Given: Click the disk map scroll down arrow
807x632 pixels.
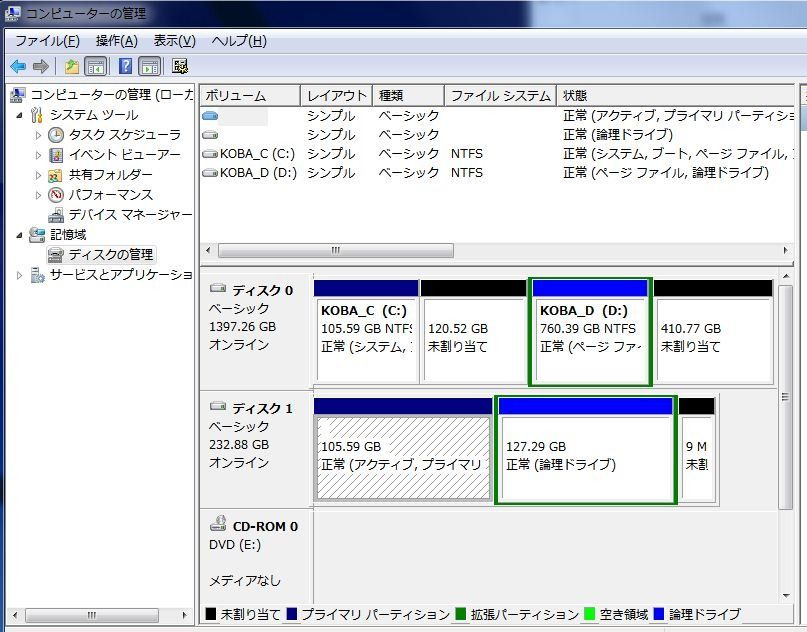Looking at the screenshot, I should coord(786,596).
